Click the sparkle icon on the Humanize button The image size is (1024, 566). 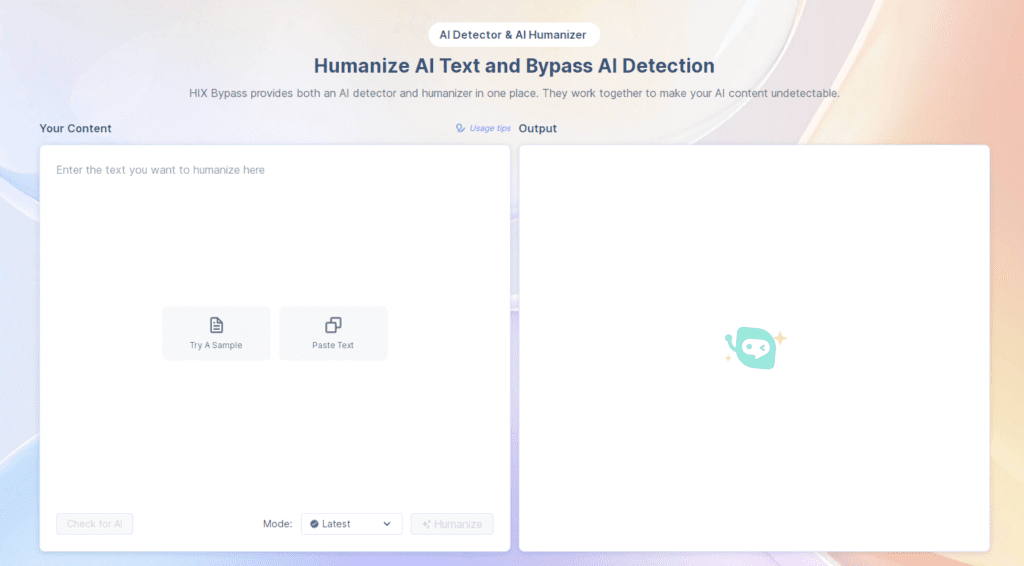point(426,524)
